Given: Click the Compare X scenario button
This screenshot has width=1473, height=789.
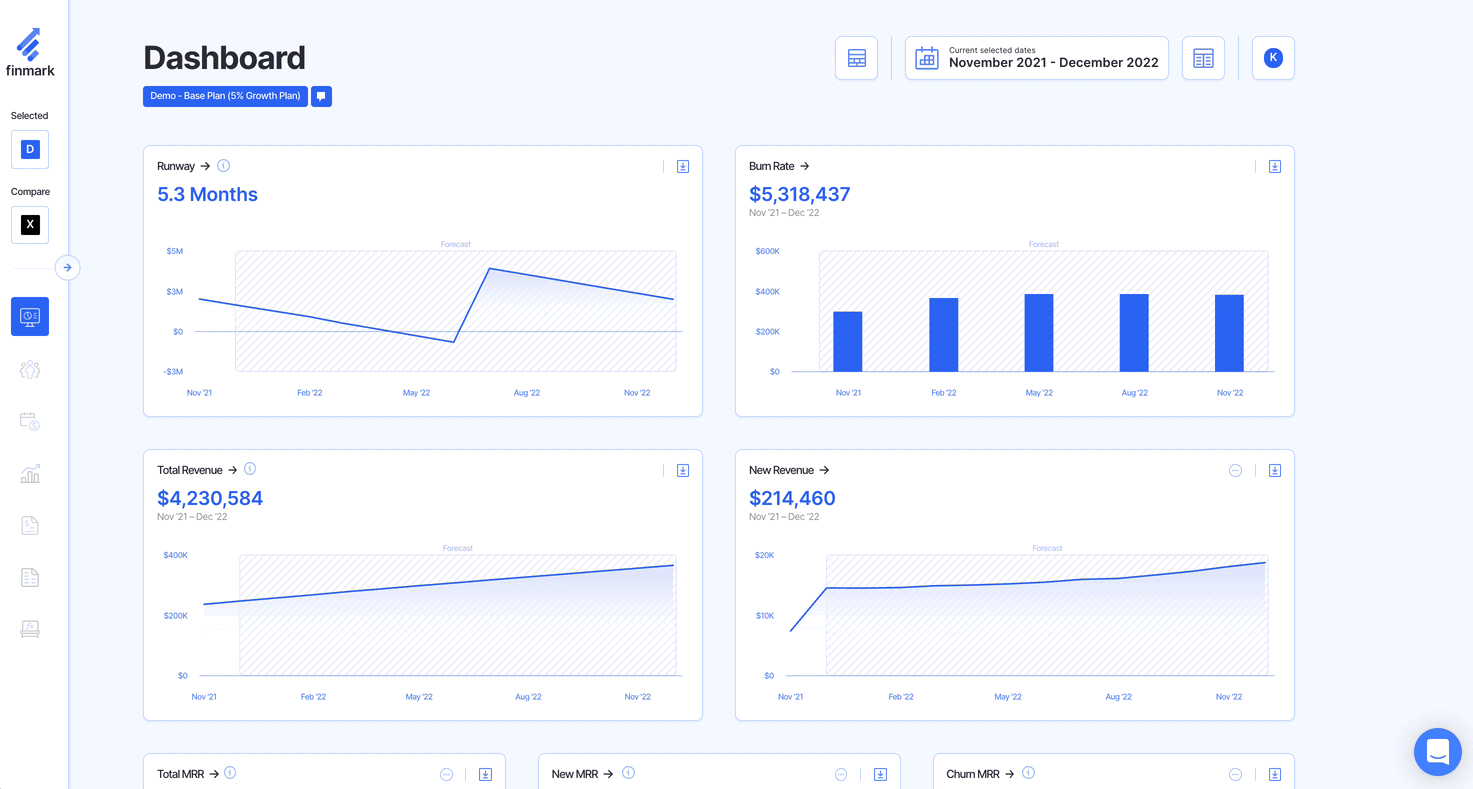Looking at the screenshot, I should pos(30,225).
